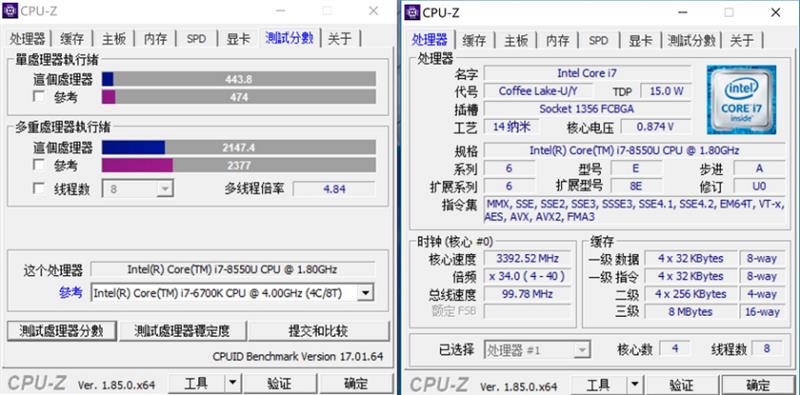The height and width of the screenshot is (395, 800).
Task: Click the 指令集 instruction list text
Action: 634,210
